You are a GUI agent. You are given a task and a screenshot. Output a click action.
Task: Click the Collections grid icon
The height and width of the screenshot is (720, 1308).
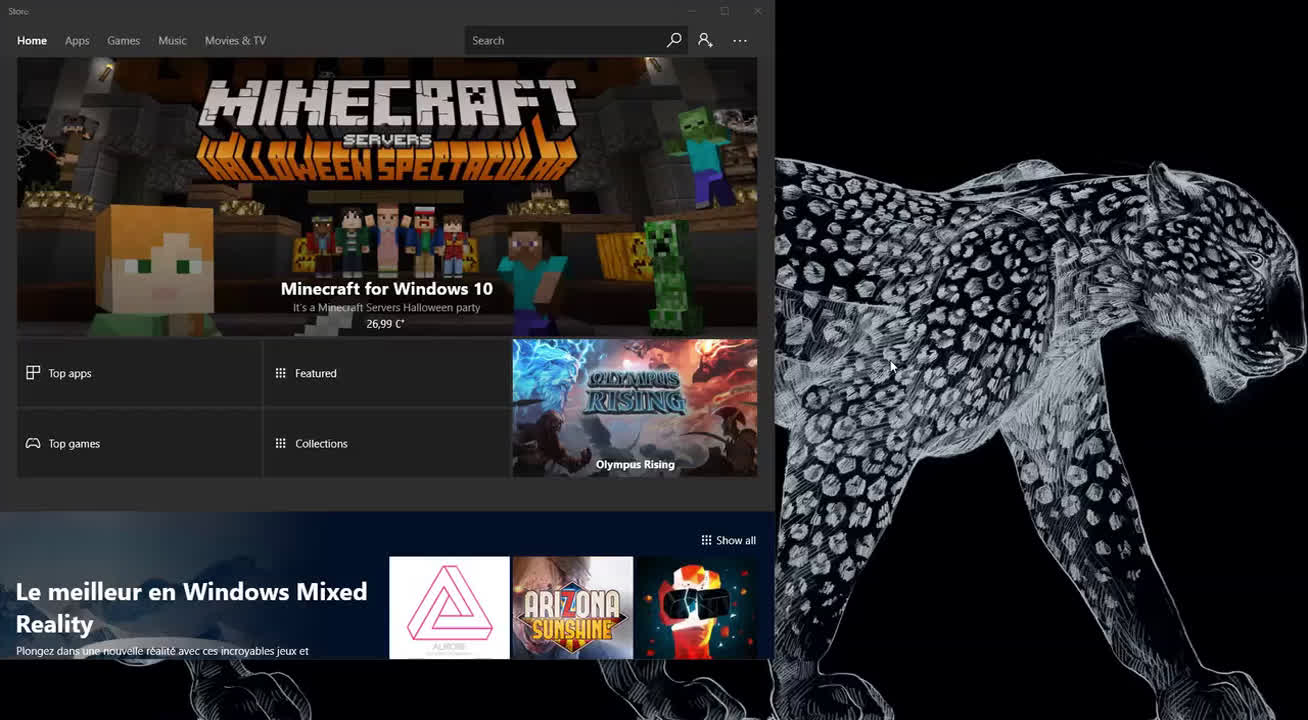click(x=281, y=443)
